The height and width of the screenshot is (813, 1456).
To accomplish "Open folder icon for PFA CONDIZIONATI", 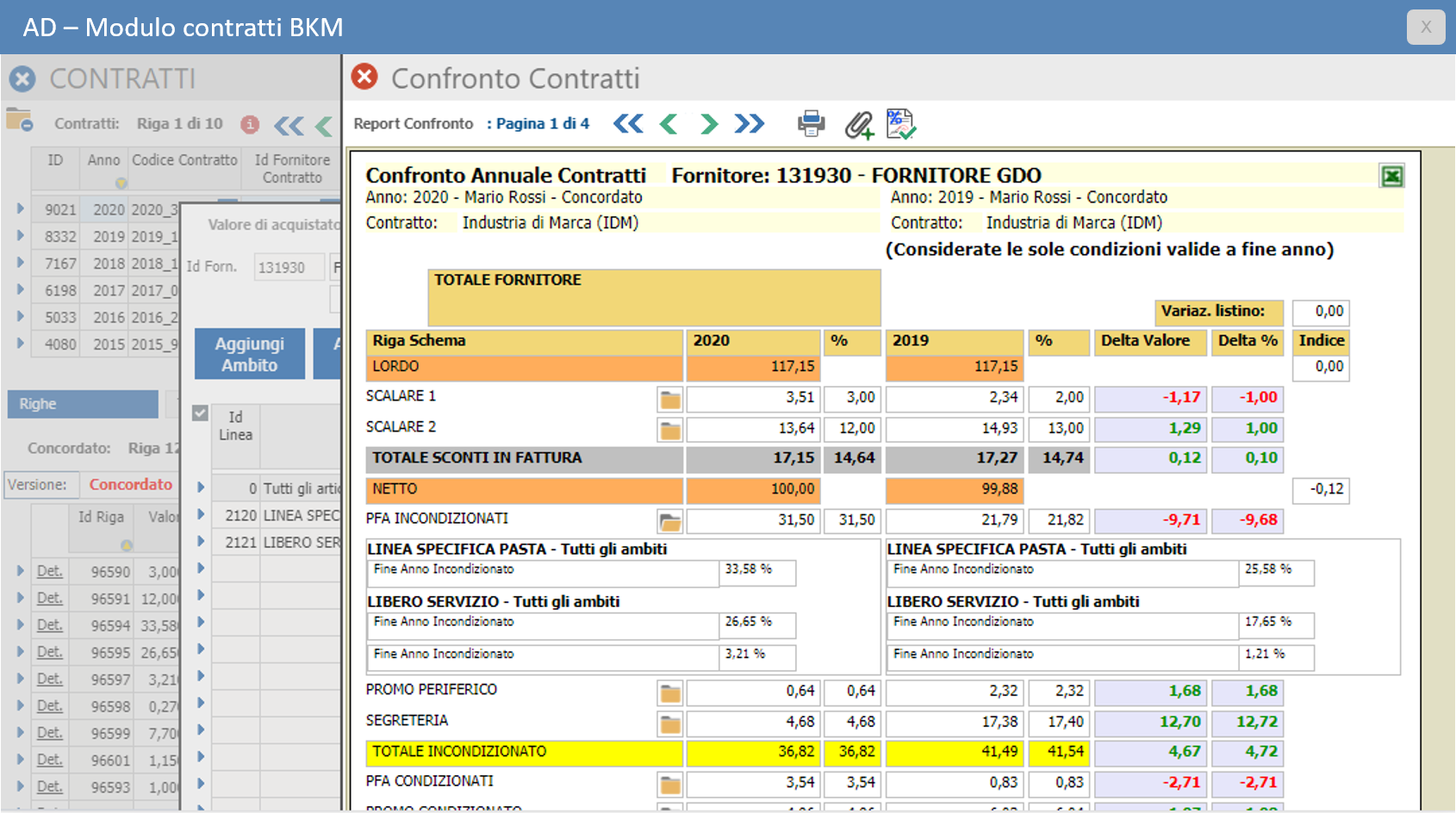I will 670,785.
